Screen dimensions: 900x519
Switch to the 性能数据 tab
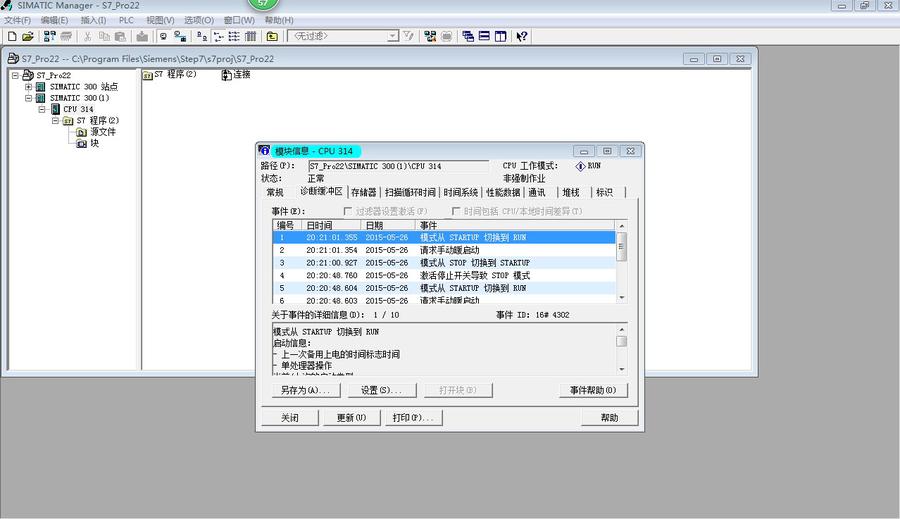(503, 192)
